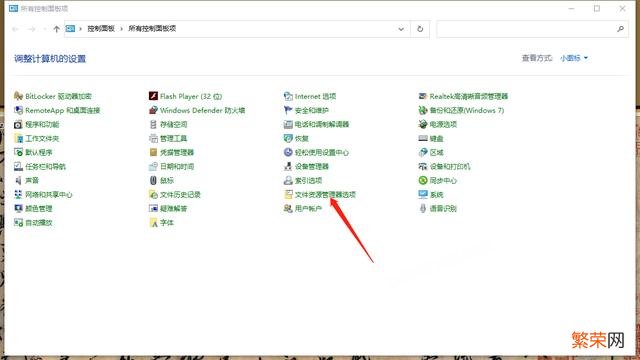Open the 设备管理器 icon
The image size is (640, 360).
[x=288, y=167]
